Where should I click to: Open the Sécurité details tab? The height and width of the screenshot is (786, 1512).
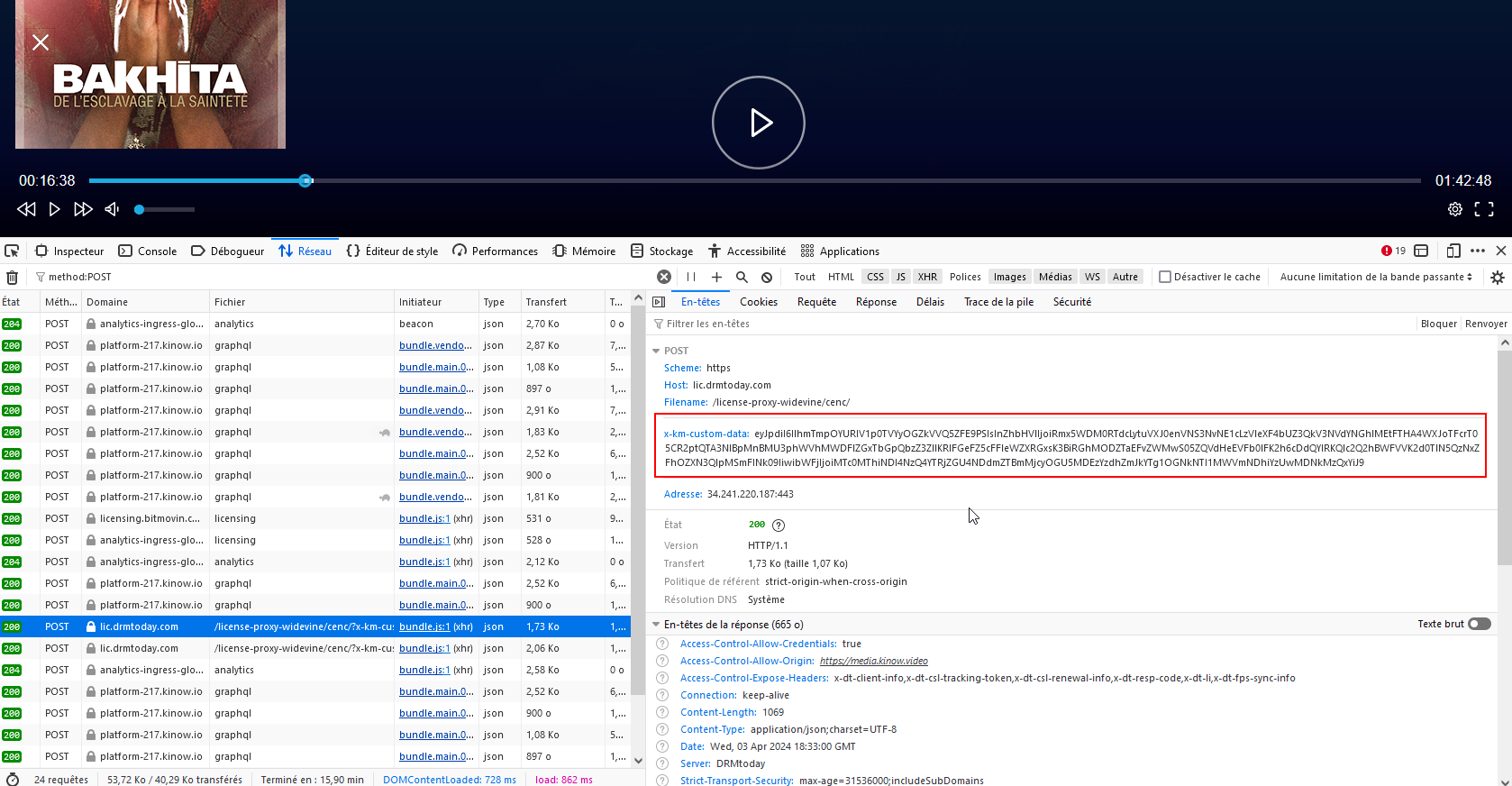click(1072, 302)
